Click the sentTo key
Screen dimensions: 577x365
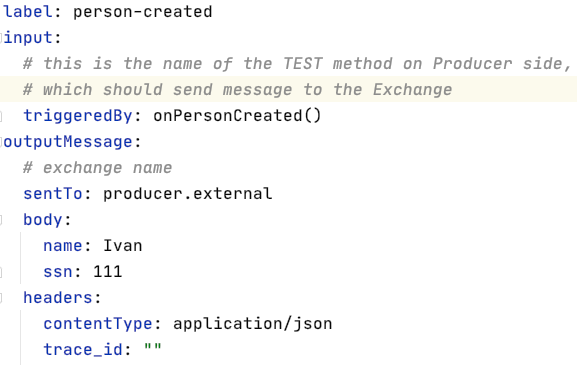(x=53, y=194)
